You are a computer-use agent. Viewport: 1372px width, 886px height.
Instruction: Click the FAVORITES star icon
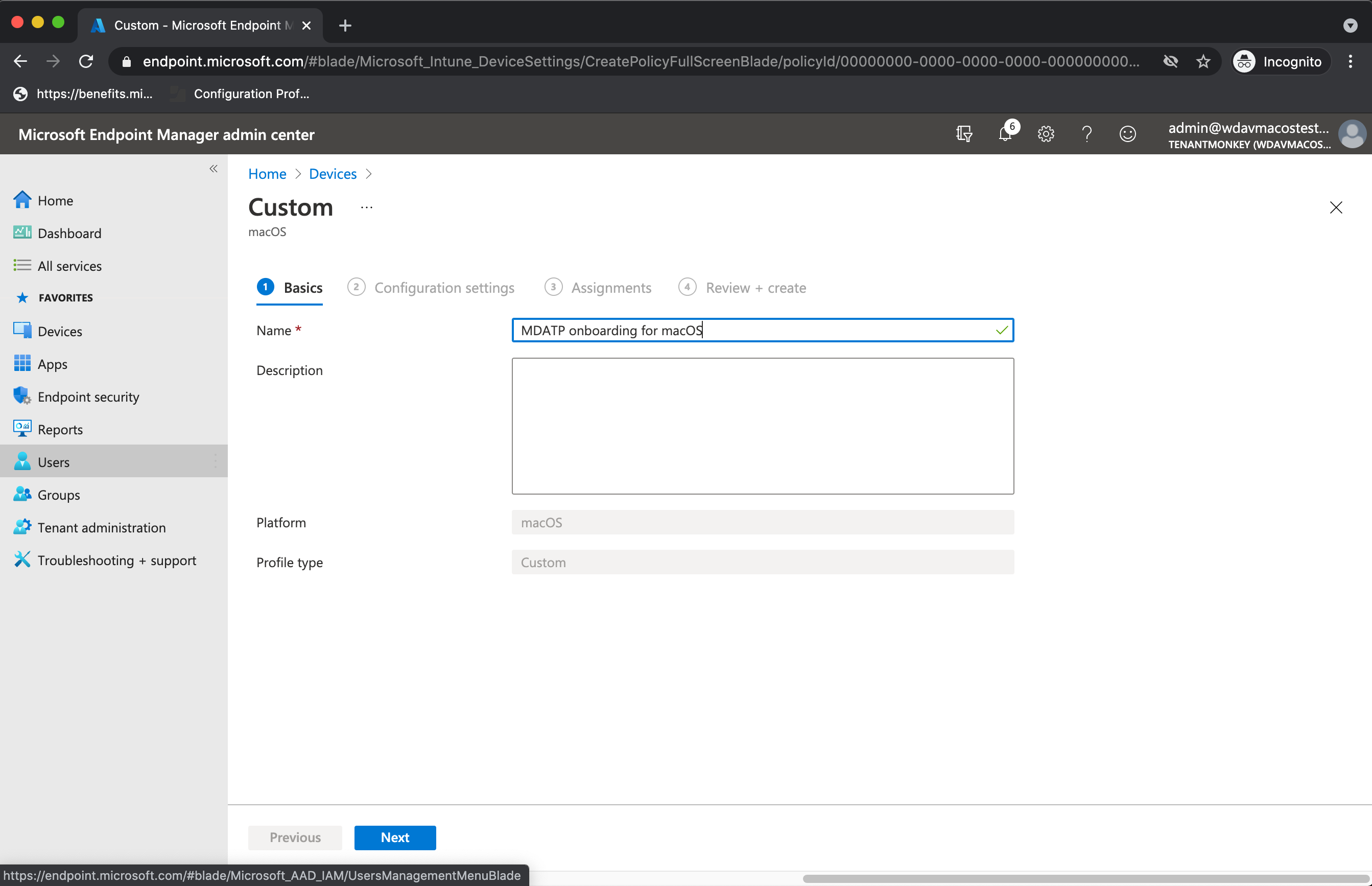click(x=22, y=297)
